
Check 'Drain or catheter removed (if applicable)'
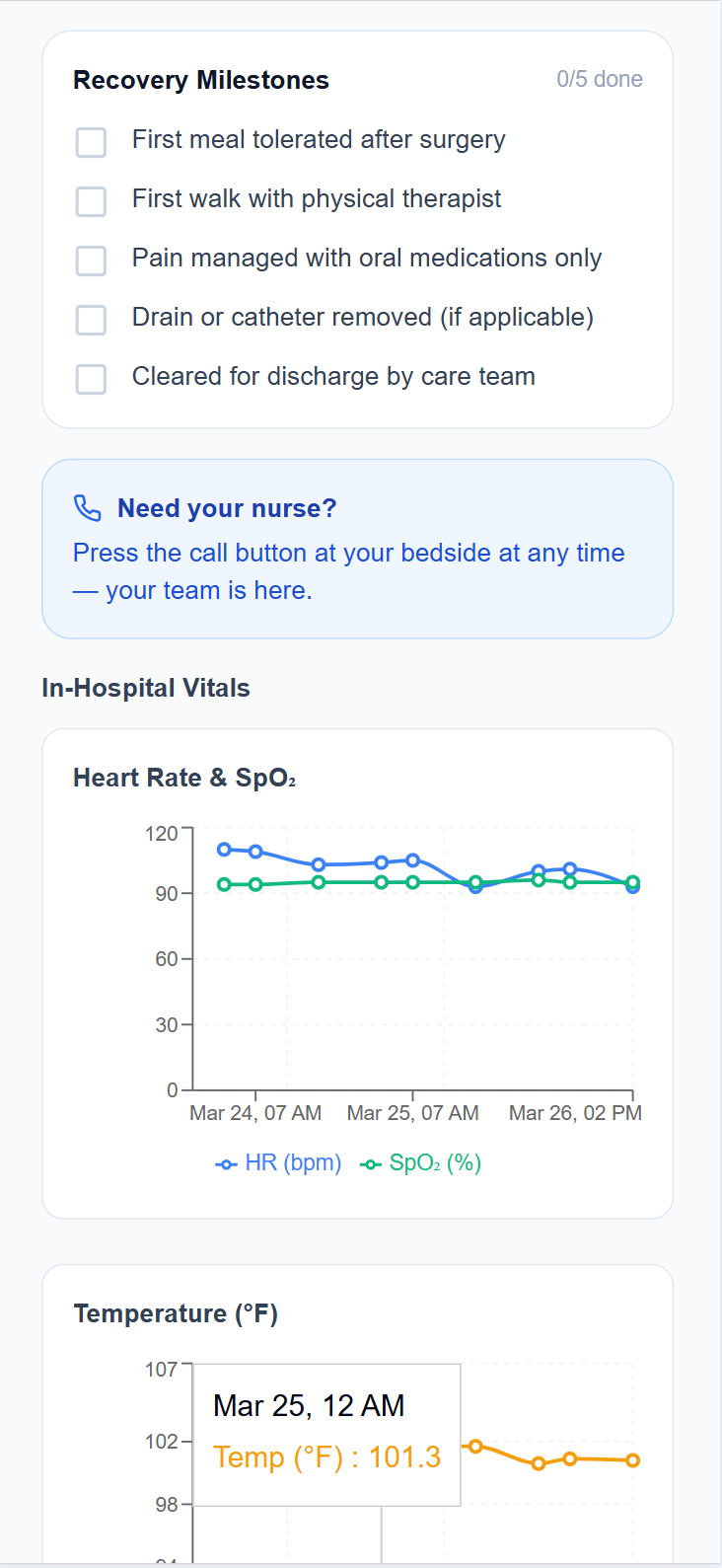click(91, 320)
